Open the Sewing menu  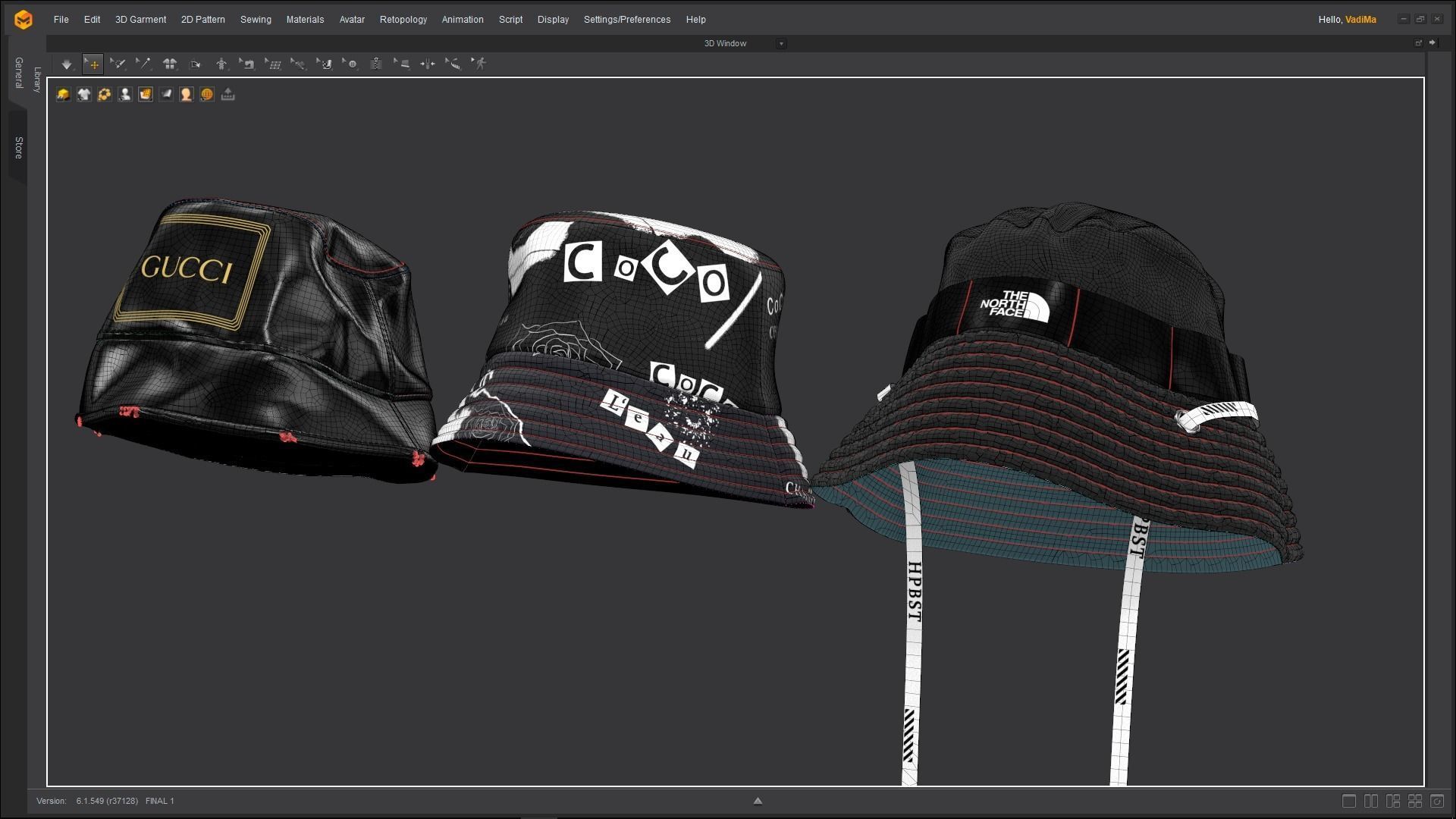(256, 20)
